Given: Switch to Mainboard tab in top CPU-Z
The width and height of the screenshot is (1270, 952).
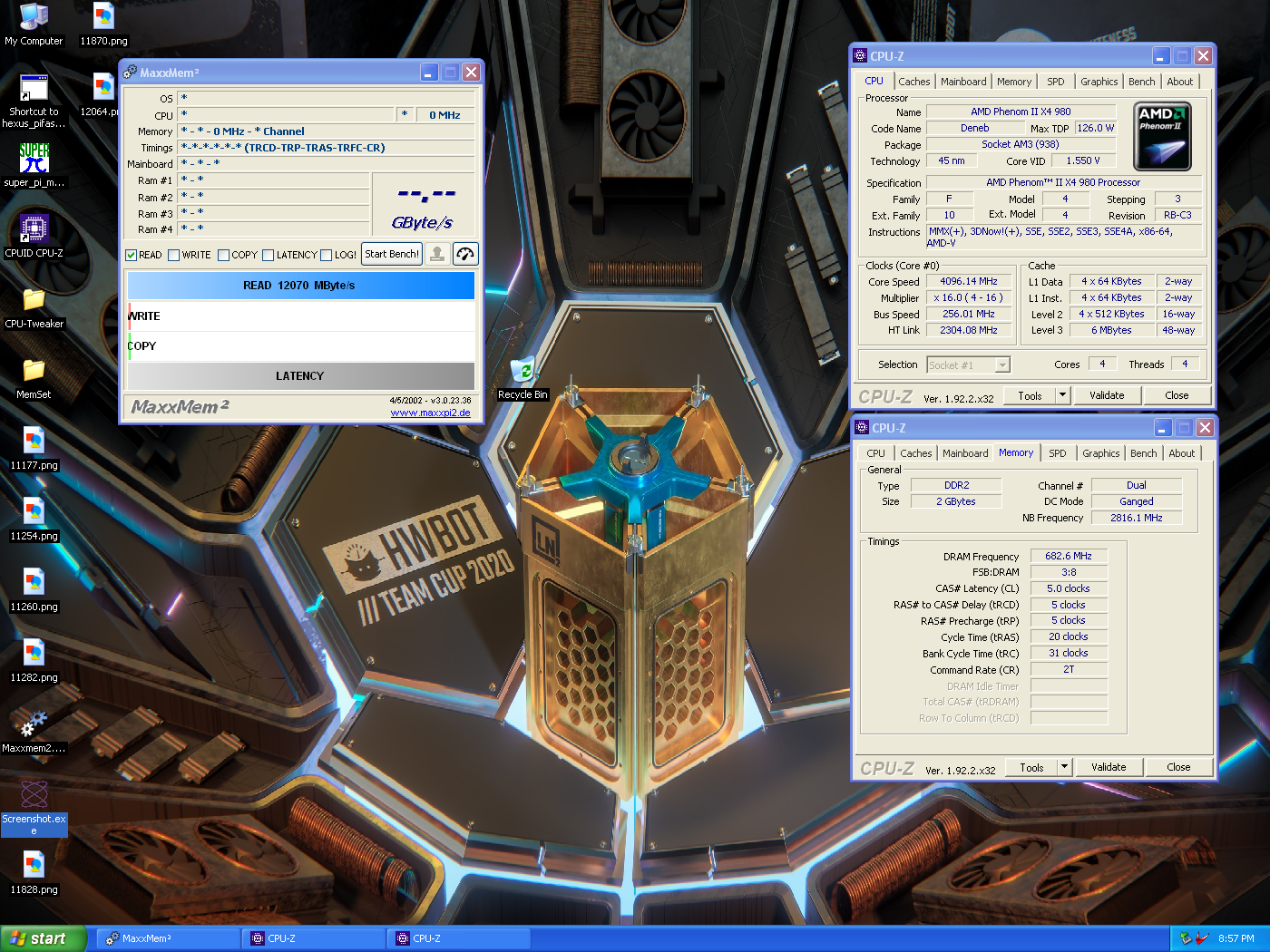Looking at the screenshot, I should pos(963,82).
